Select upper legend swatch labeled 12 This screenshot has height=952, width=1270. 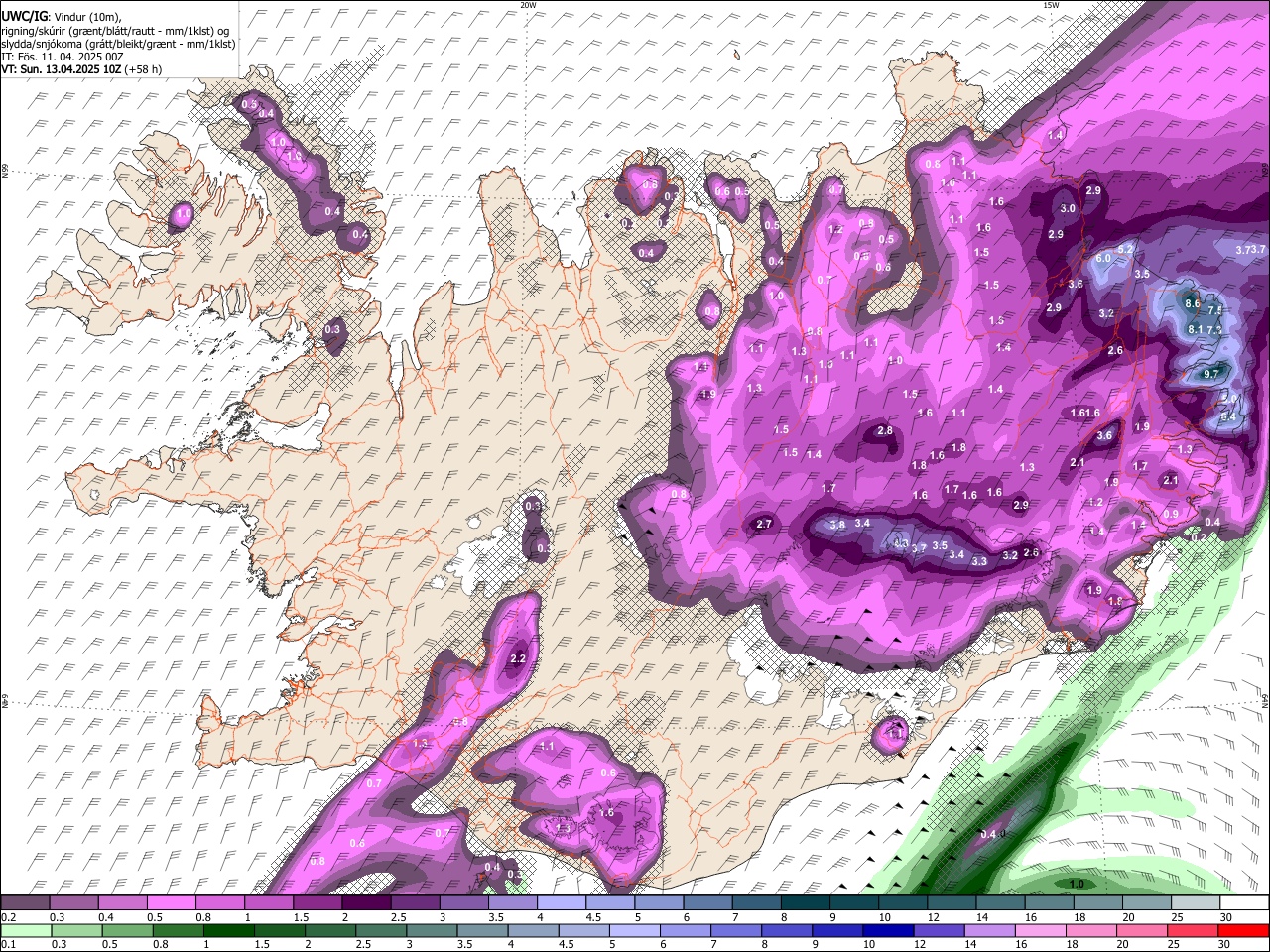point(952,903)
